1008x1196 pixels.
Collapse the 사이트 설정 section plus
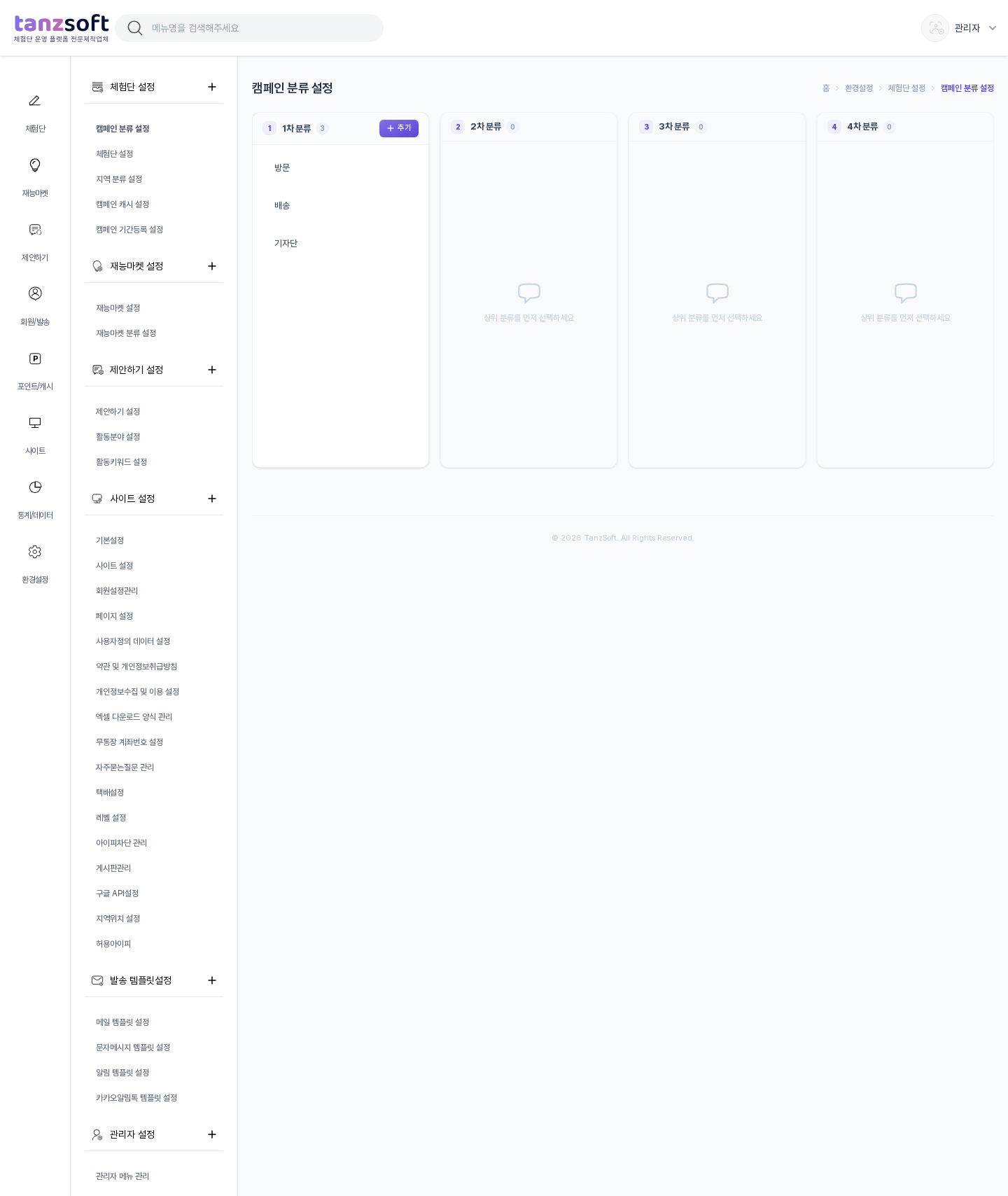(x=212, y=499)
